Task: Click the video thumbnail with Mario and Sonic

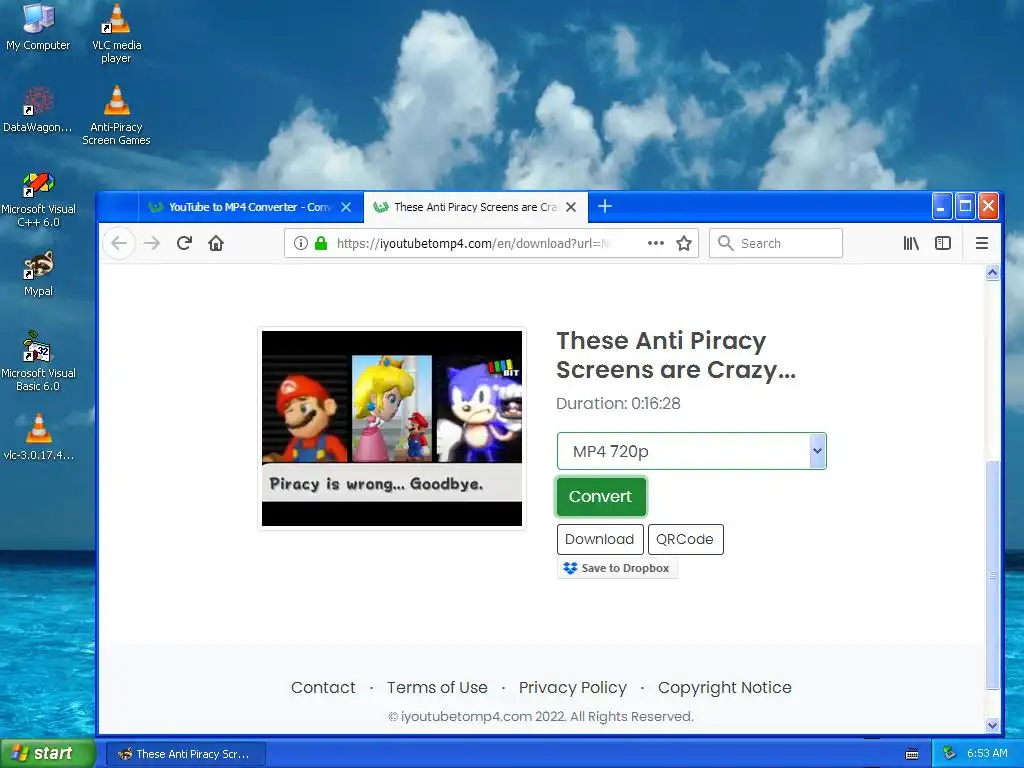Action: (x=392, y=428)
